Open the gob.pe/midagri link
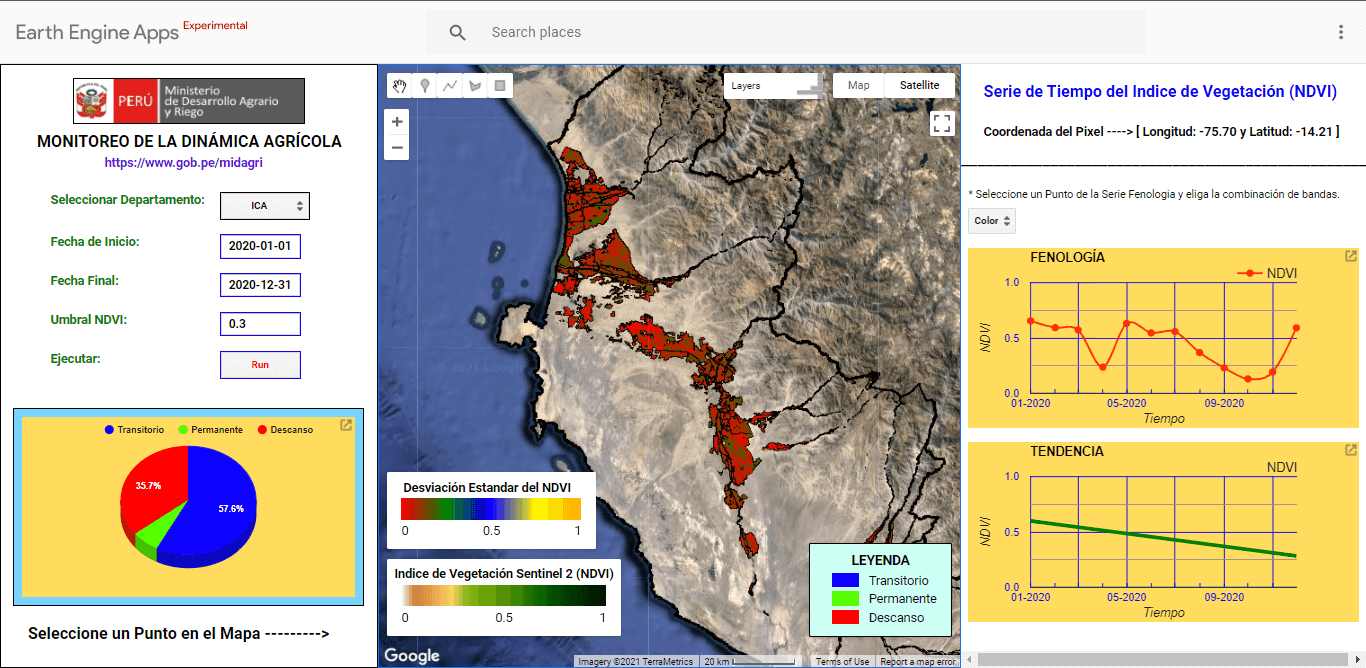Image resolution: width=1366 pixels, height=668 pixels. [183, 162]
